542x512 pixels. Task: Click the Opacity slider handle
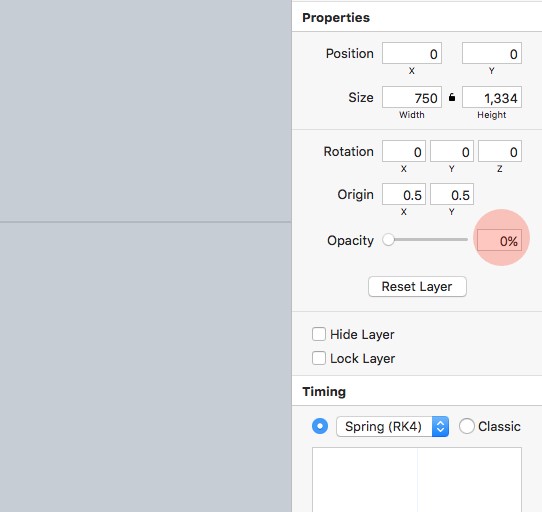pyautogui.click(x=389, y=240)
